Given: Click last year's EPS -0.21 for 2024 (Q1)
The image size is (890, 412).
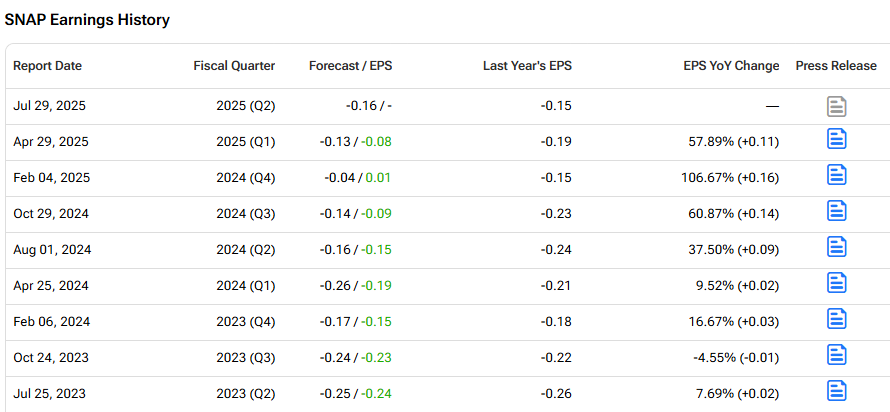Looking at the screenshot, I should (556, 285).
